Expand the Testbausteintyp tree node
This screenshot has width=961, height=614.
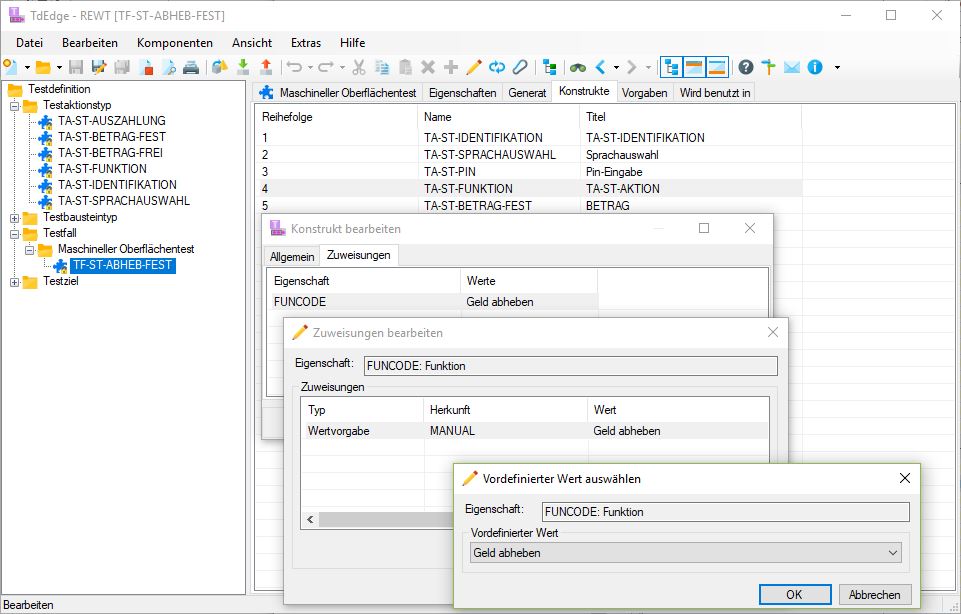click(14, 217)
